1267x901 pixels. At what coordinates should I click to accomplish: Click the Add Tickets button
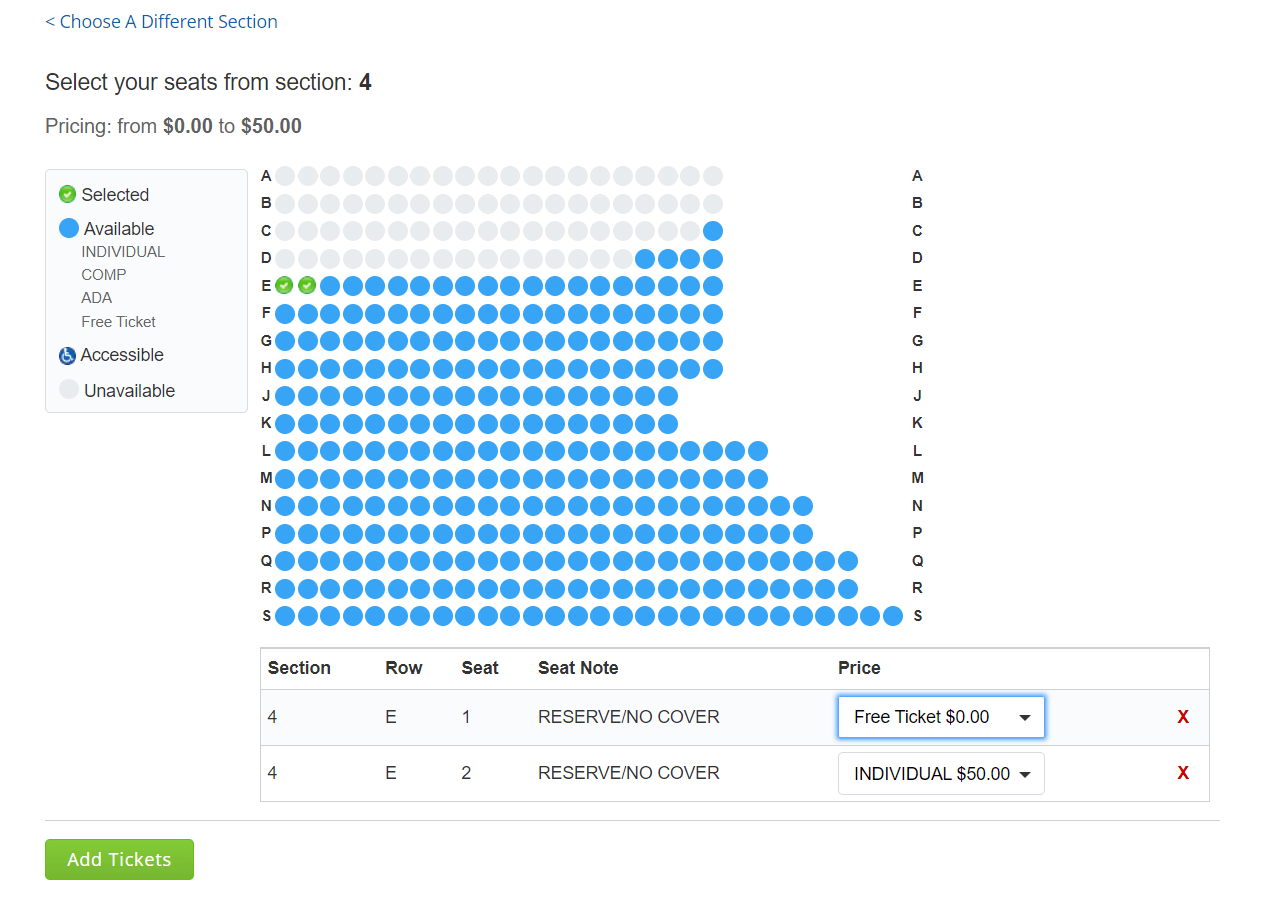click(x=119, y=859)
